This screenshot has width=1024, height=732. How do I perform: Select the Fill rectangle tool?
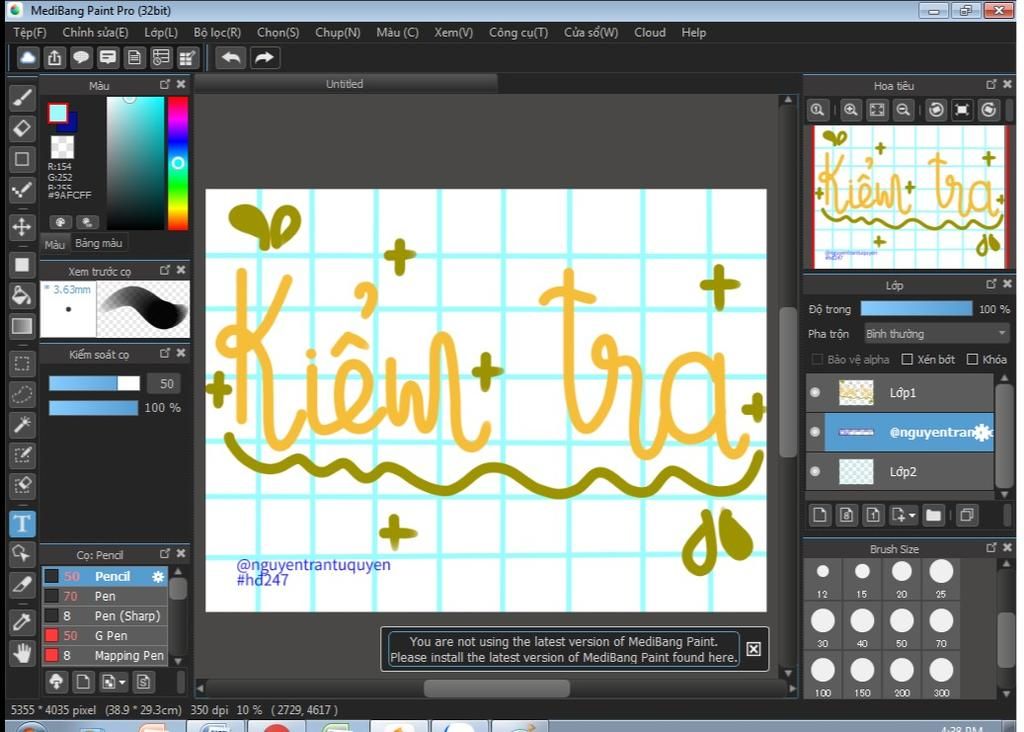(22, 264)
